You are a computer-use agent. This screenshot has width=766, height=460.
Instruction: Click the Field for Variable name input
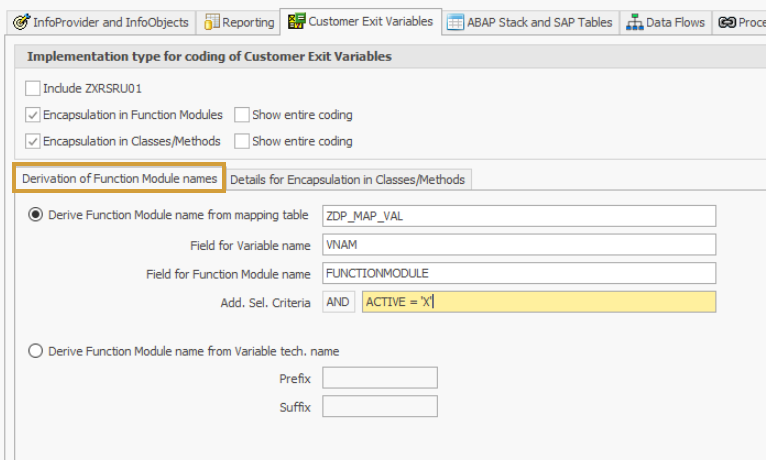(519, 245)
